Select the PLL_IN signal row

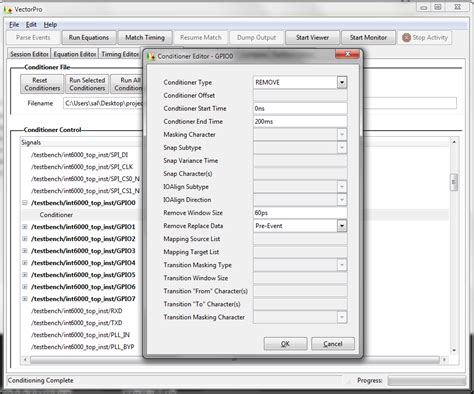(80, 335)
